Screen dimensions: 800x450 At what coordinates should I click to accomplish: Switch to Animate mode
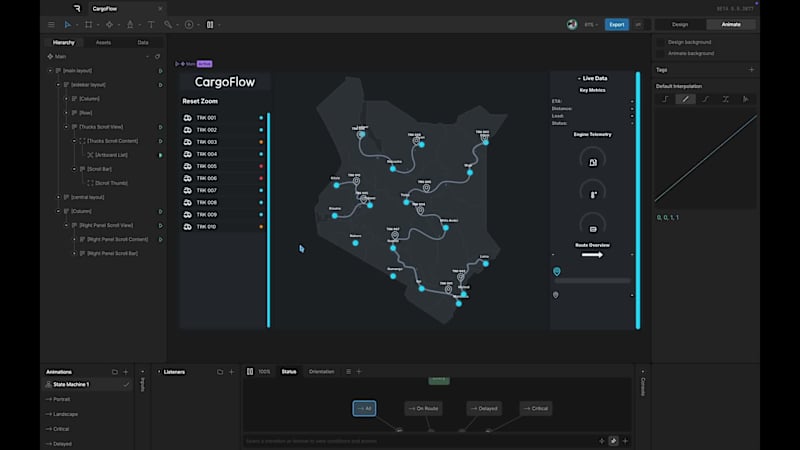click(x=731, y=24)
